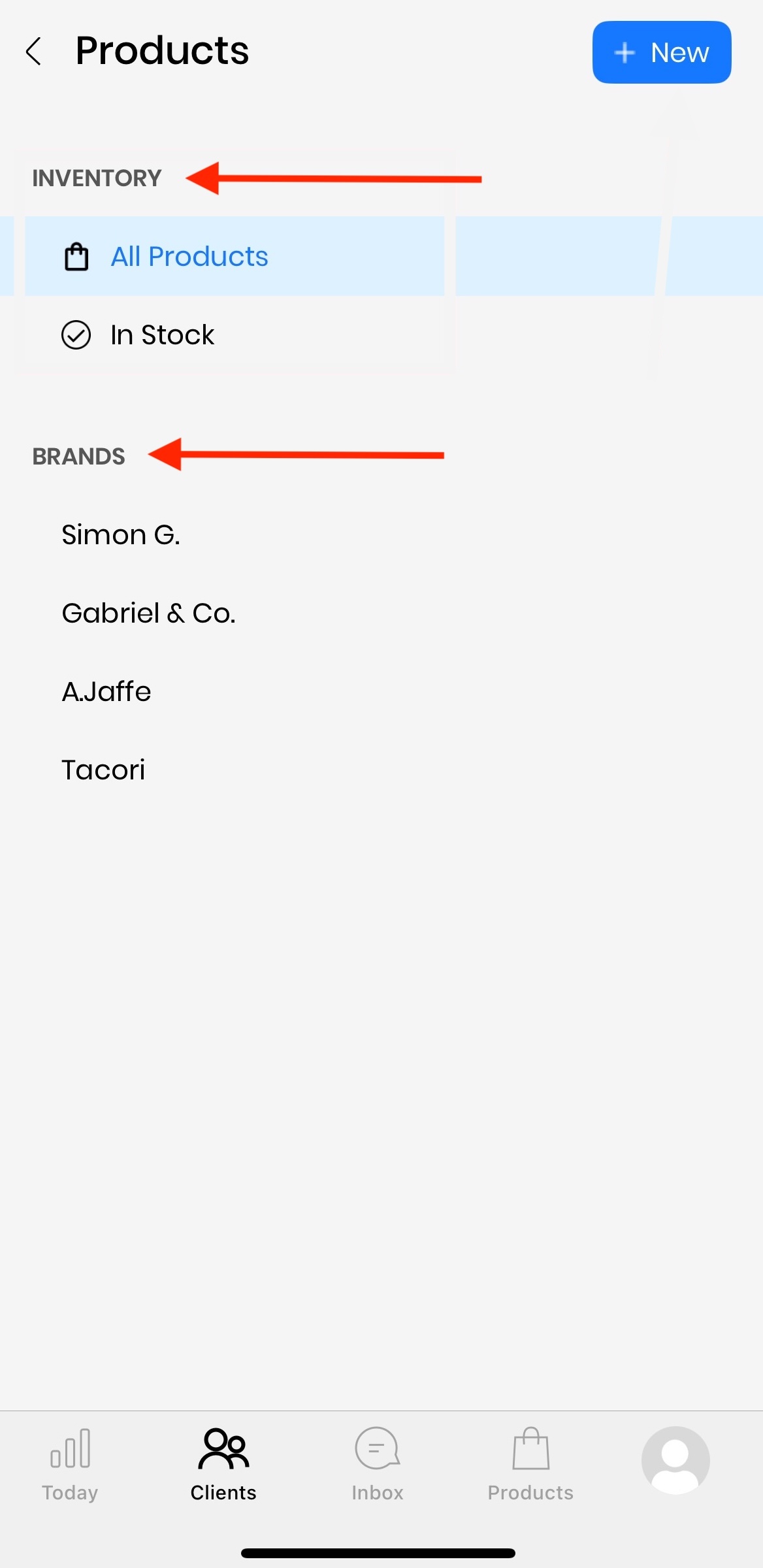
Task: Open the Today bar chart icon
Action: click(x=71, y=1449)
